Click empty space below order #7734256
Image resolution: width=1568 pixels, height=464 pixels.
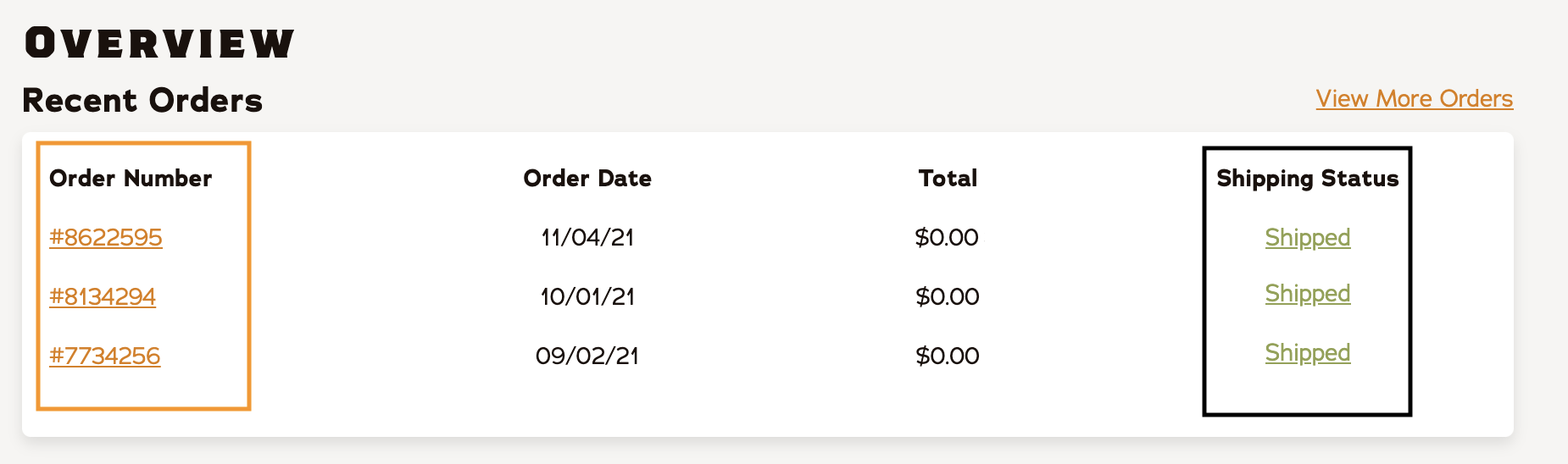142,391
